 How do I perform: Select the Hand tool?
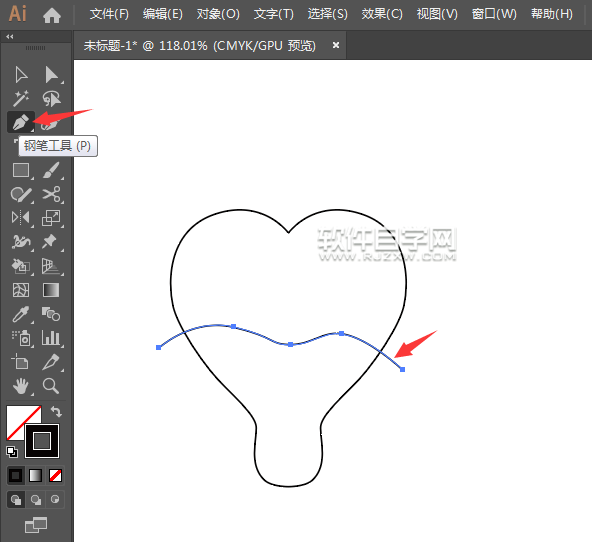[21, 386]
